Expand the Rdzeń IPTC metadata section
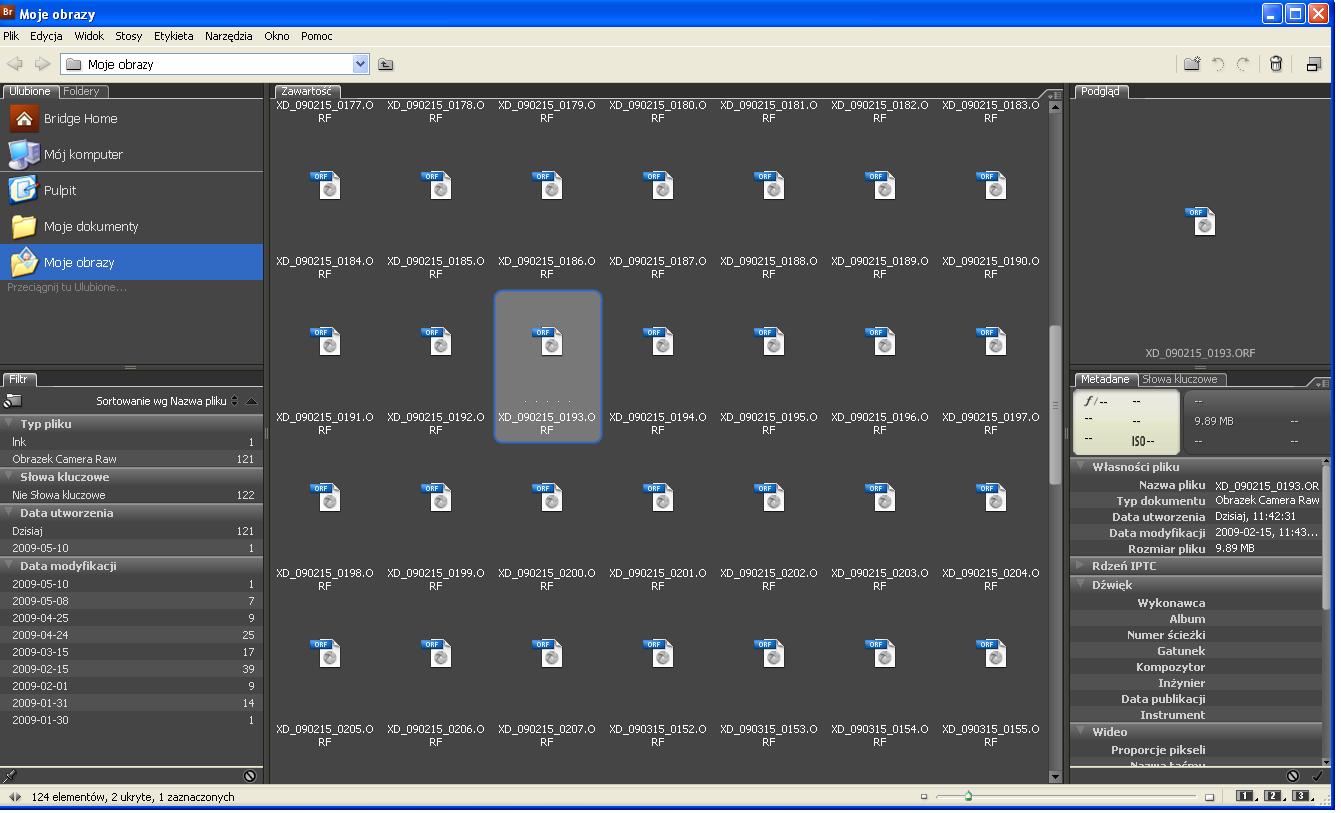Viewport: 1341px width, 813px height. pyautogui.click(x=1080, y=566)
